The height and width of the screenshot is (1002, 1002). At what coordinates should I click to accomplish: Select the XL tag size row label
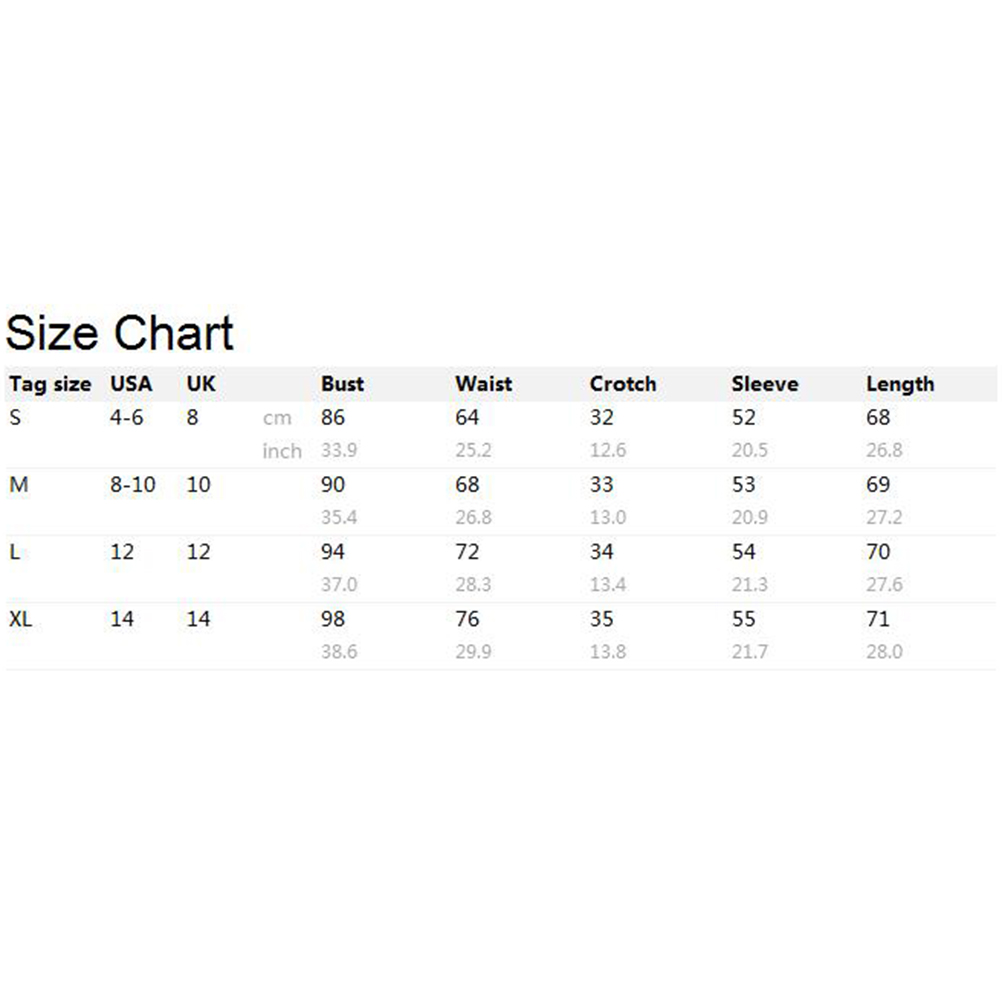pyautogui.click(x=21, y=619)
